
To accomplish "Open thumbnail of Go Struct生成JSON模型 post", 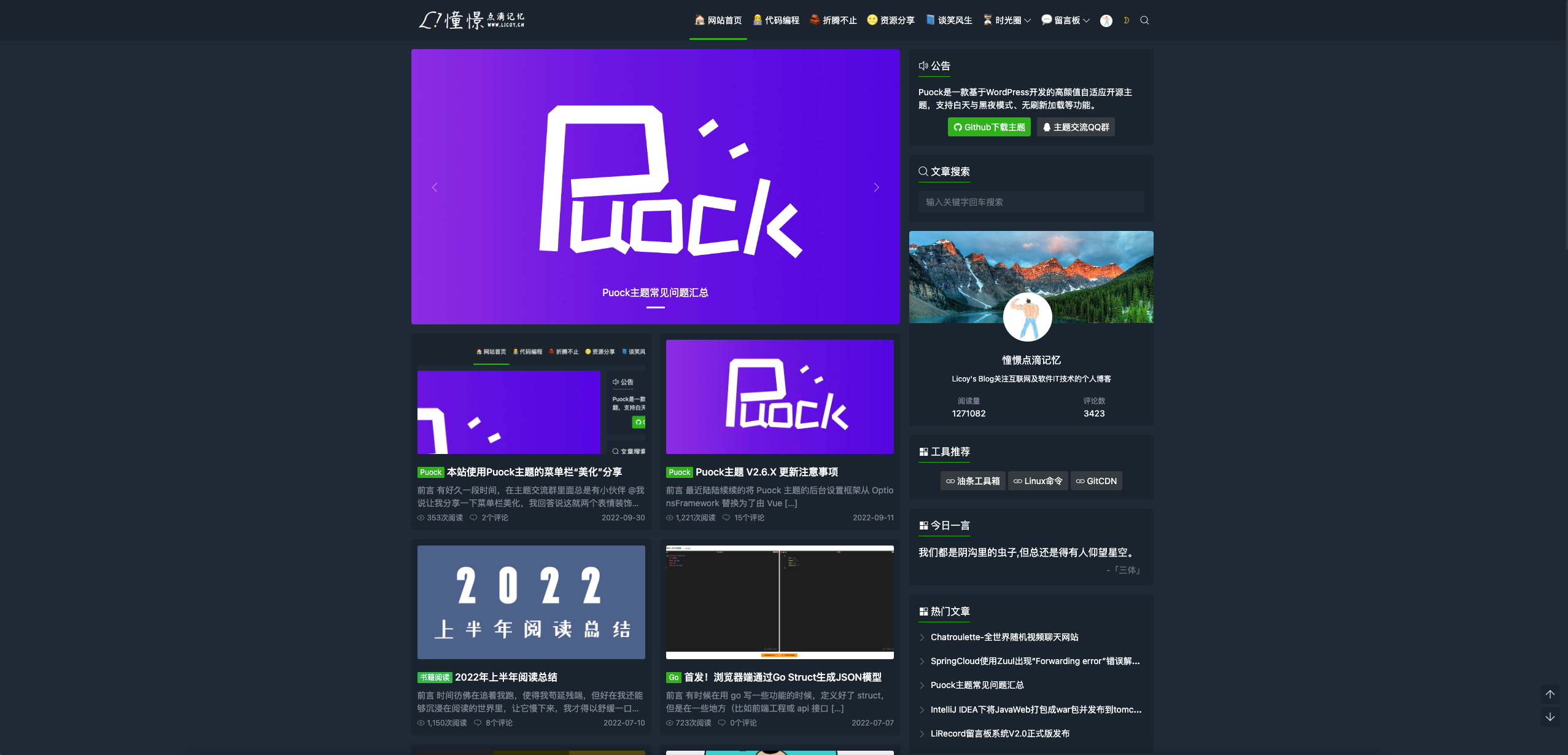I will 780,602.
